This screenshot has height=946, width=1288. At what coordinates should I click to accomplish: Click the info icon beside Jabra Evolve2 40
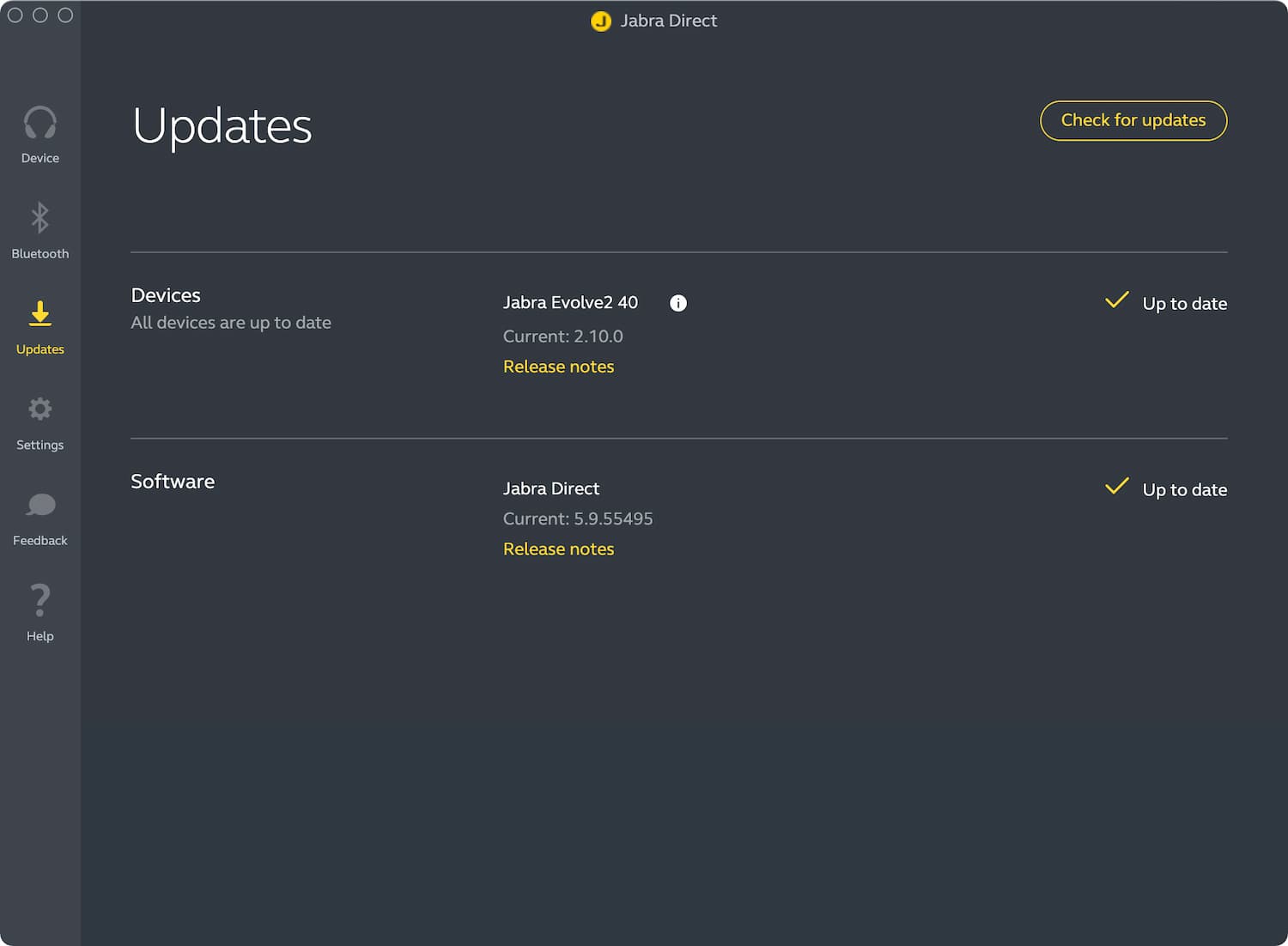click(x=678, y=303)
